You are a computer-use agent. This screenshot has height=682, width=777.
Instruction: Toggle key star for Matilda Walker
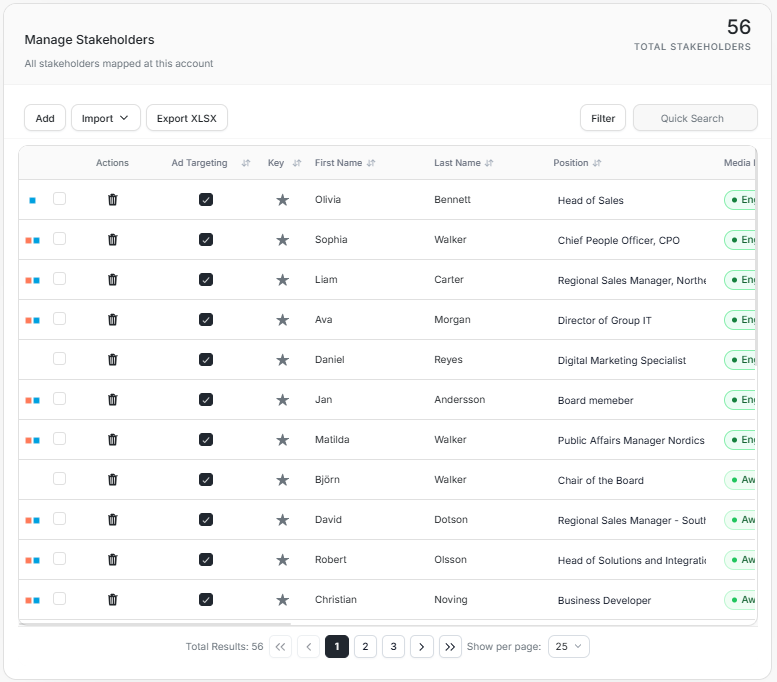282,440
